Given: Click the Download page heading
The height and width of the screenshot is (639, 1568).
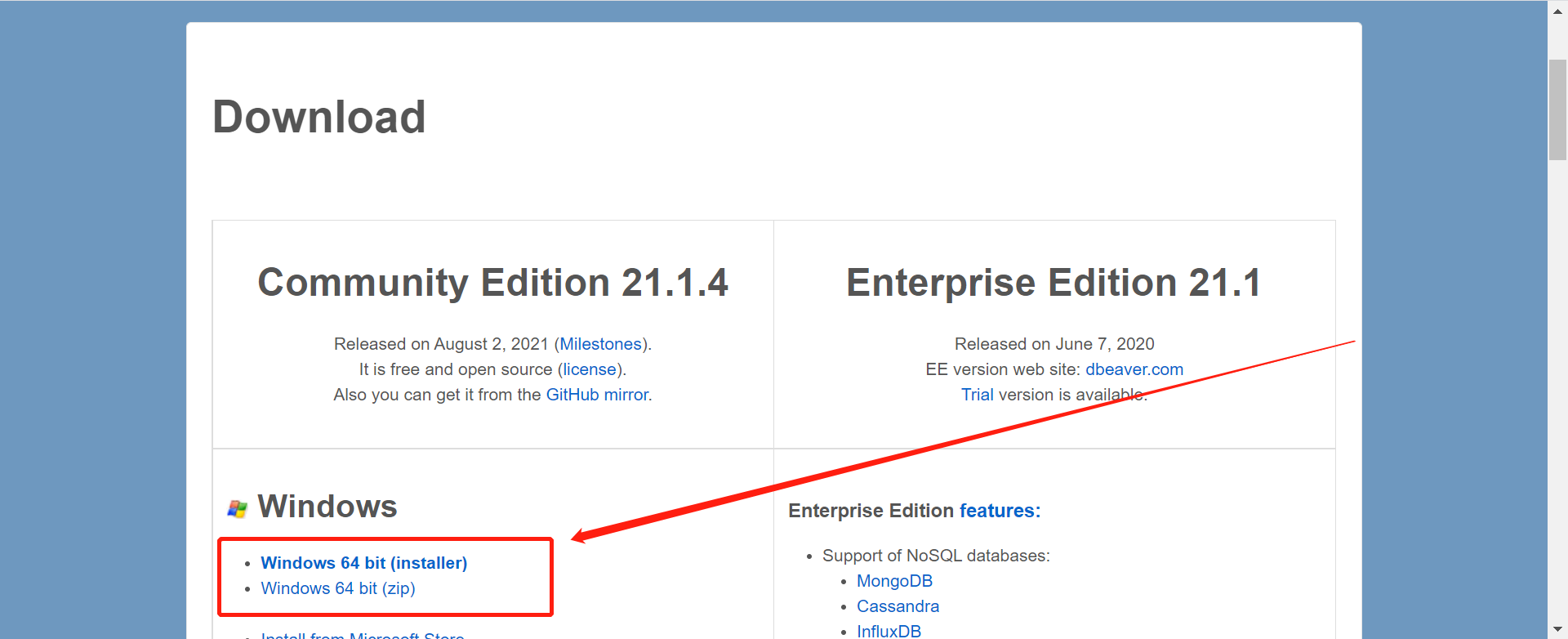Looking at the screenshot, I should tap(319, 117).
